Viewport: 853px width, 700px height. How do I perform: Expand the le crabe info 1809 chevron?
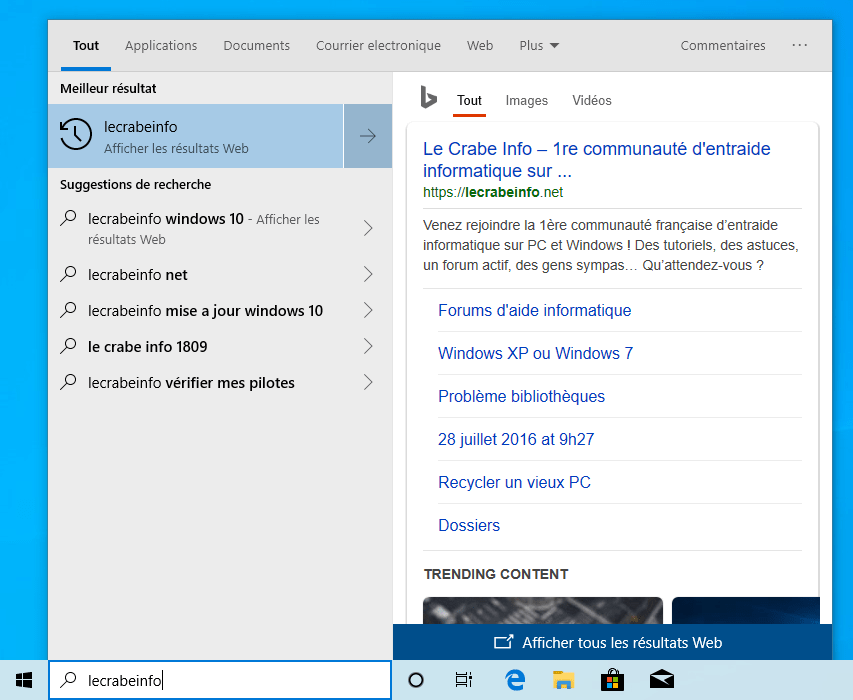click(x=368, y=346)
